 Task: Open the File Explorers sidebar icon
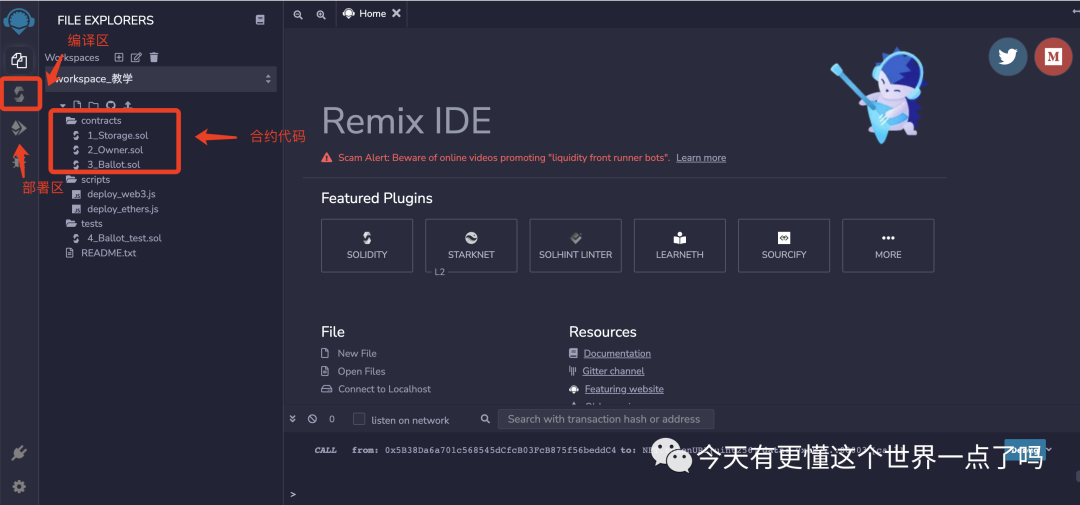(19, 60)
